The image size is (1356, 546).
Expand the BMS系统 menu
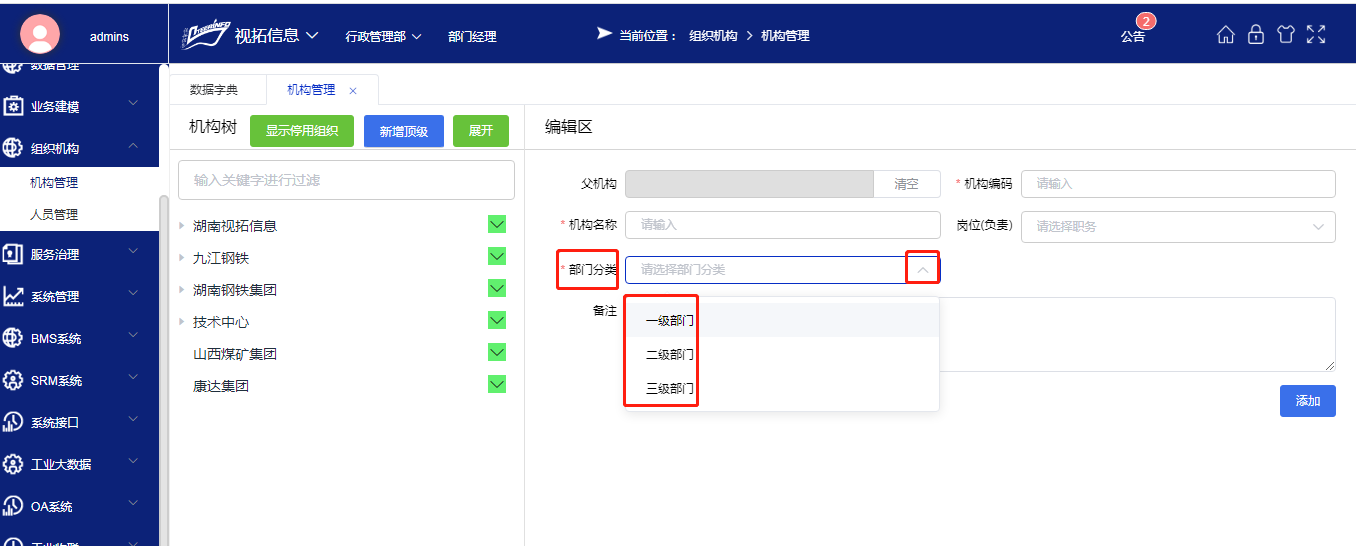click(133, 336)
